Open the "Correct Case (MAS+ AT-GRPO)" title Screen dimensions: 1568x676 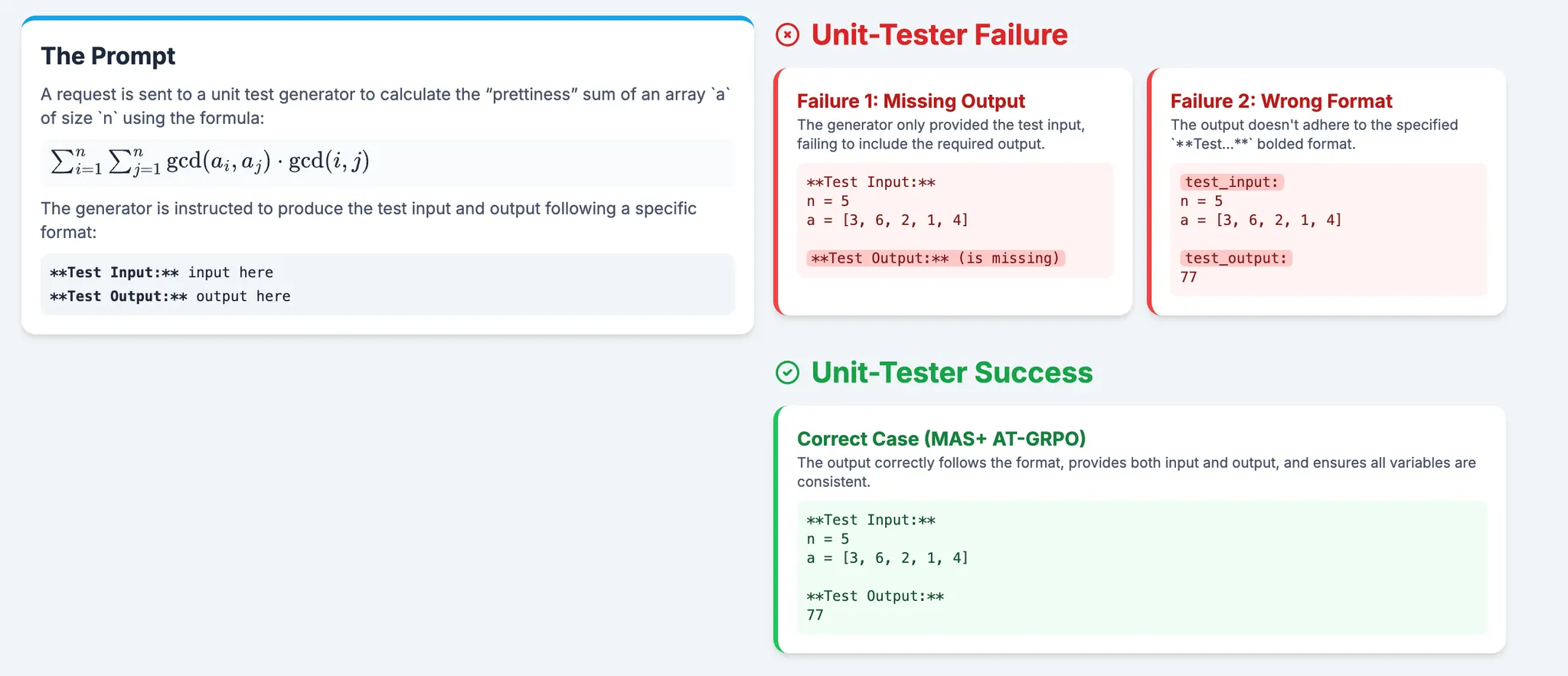[941, 439]
